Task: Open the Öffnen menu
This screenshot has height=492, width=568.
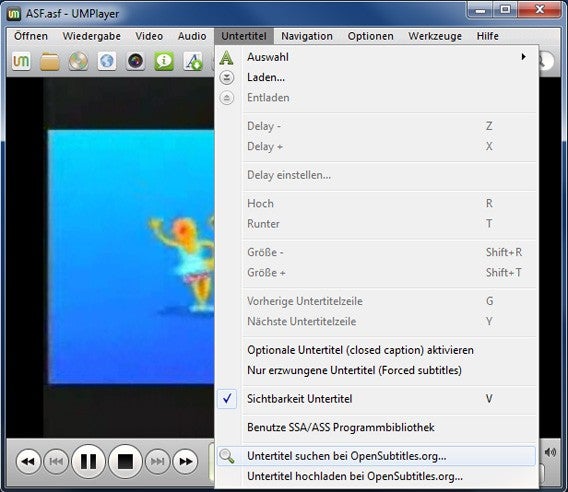Action: (31, 36)
